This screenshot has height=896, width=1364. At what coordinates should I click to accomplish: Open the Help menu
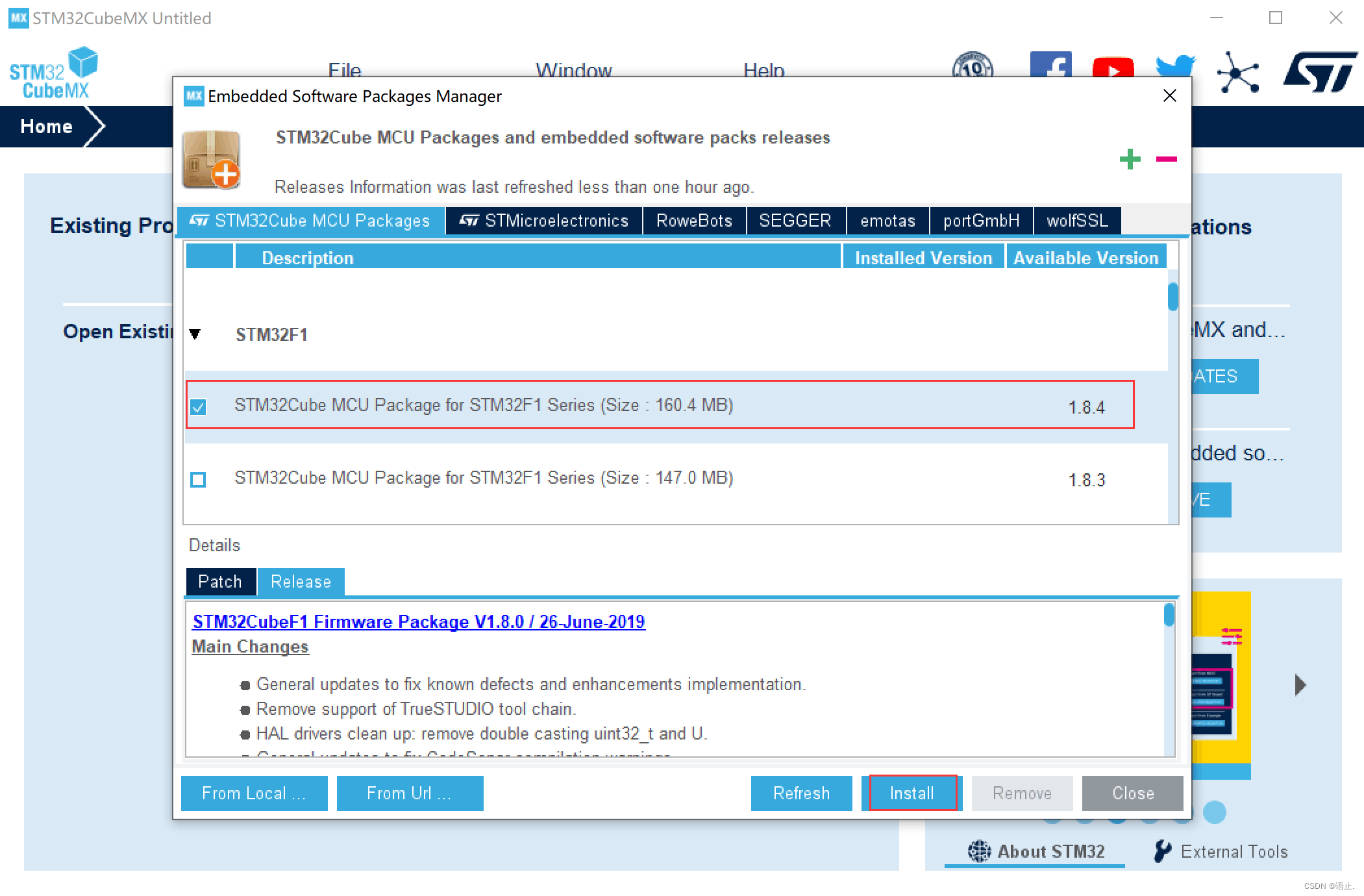[764, 69]
